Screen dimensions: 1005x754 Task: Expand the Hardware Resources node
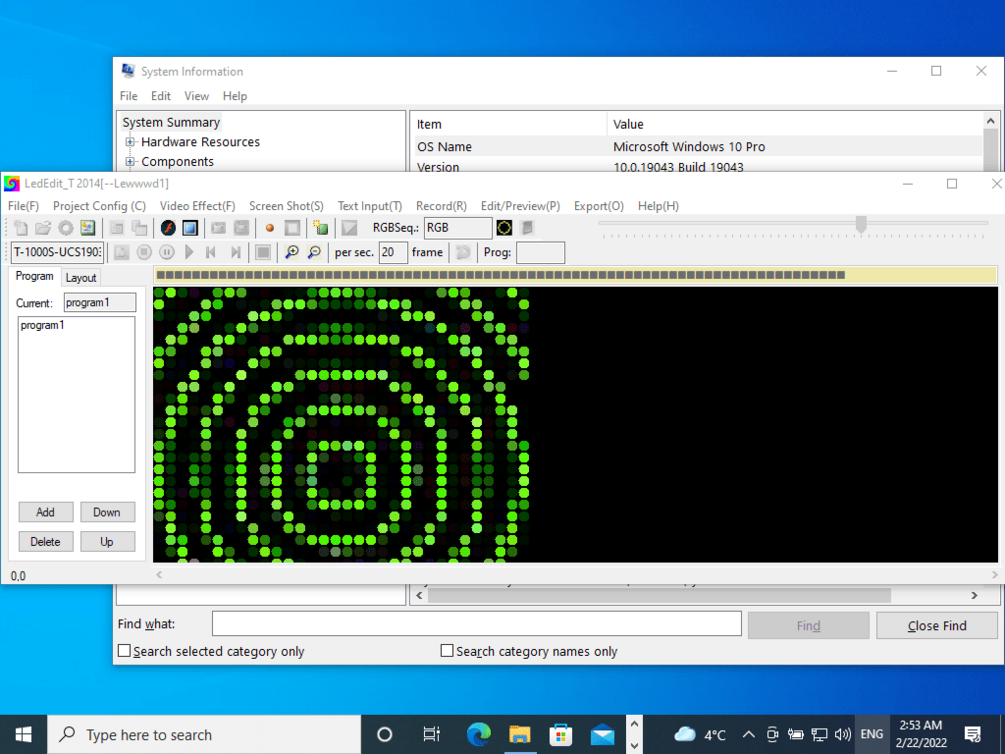[128, 142]
